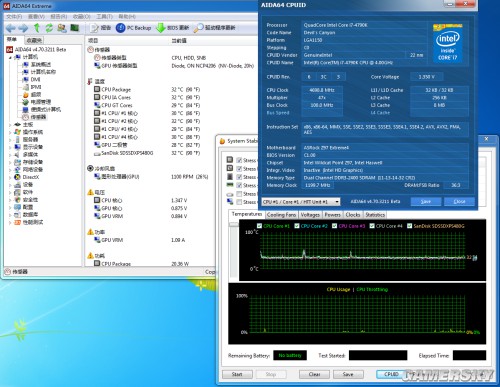
Task: Collapse the computer tree node
Action: tap(10, 57)
